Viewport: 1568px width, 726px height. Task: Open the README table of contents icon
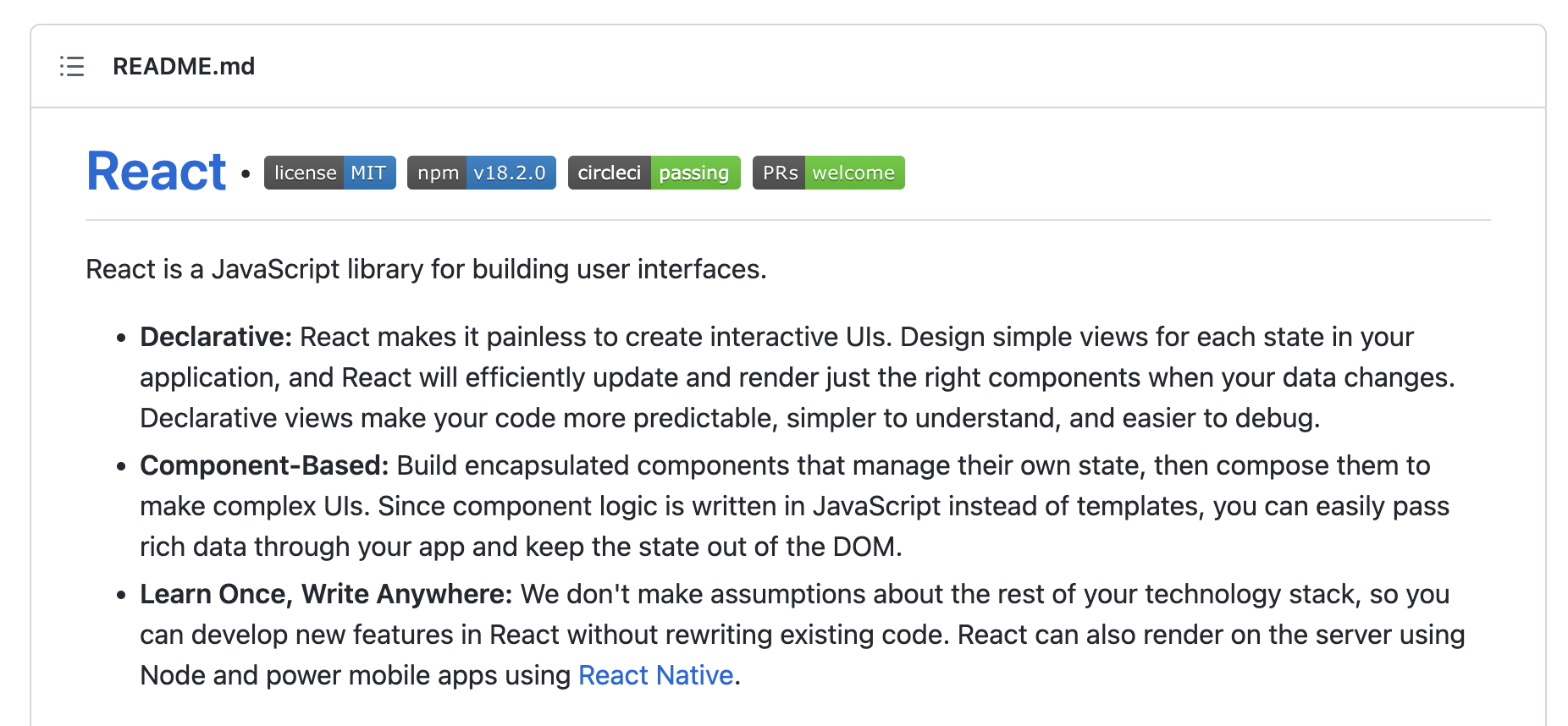(x=72, y=66)
